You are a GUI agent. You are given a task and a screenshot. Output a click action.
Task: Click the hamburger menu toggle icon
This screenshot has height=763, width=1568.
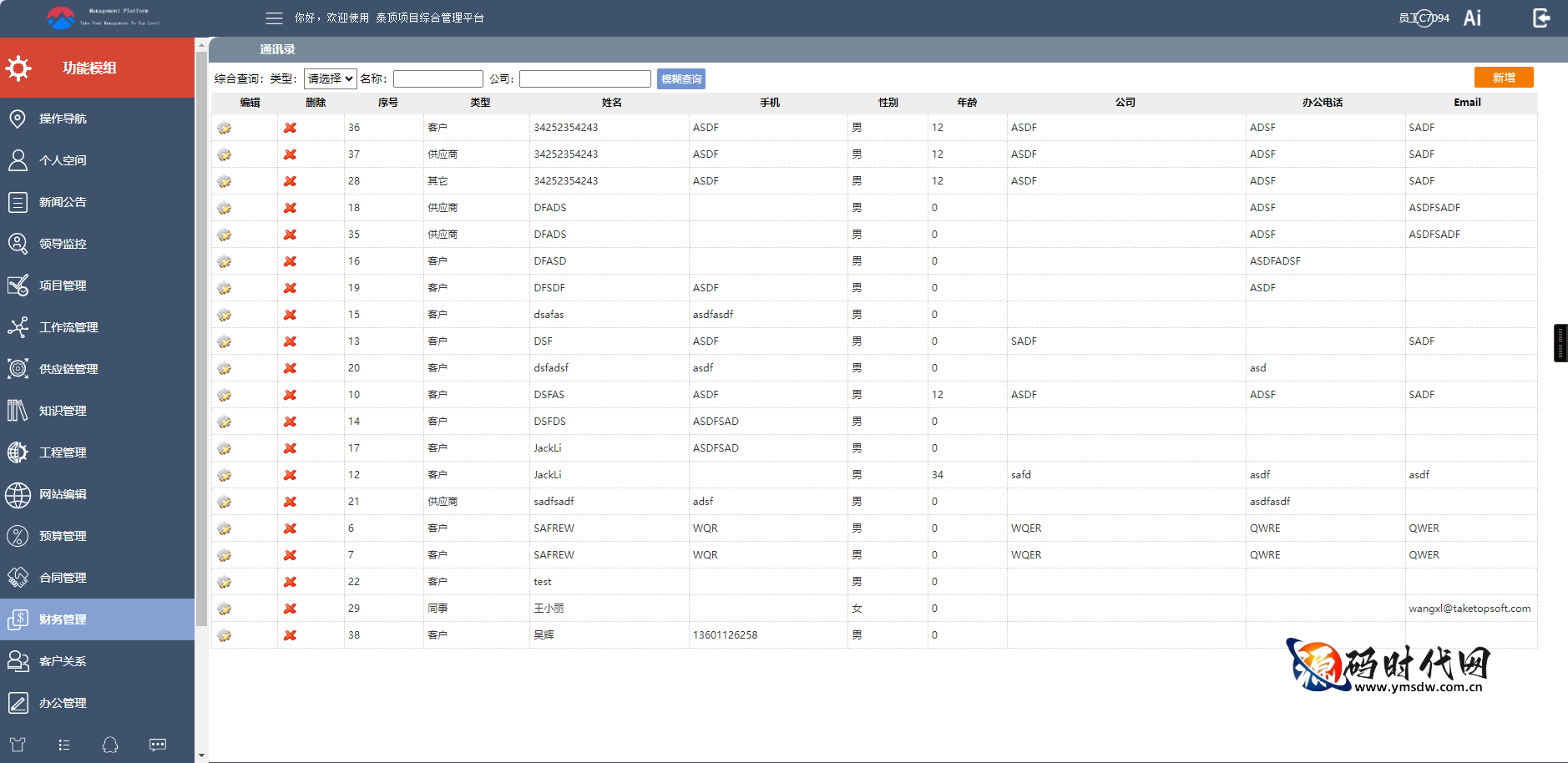point(274,18)
